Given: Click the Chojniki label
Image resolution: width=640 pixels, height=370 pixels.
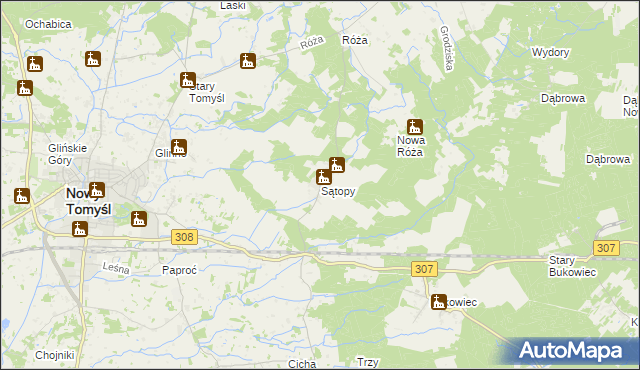Looking at the screenshot, I should pos(55,355).
